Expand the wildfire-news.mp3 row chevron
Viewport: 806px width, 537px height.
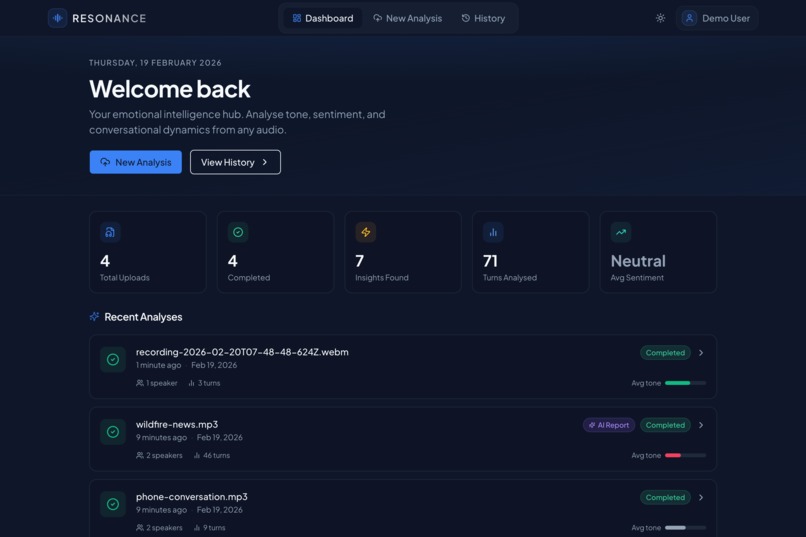701,425
